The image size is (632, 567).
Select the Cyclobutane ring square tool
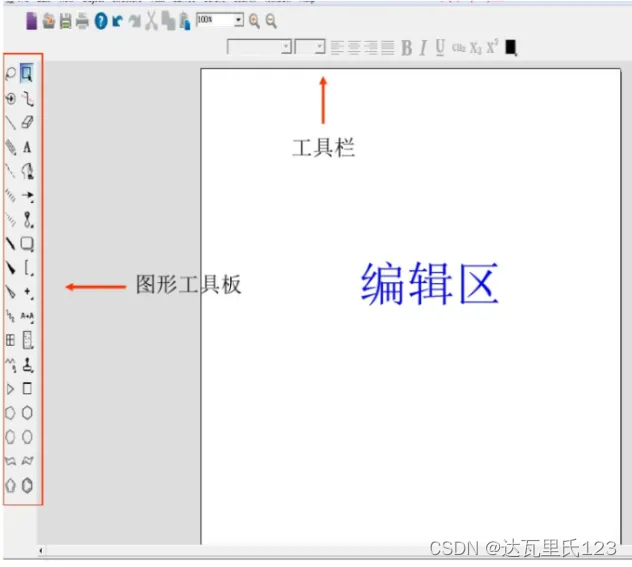click(27, 388)
